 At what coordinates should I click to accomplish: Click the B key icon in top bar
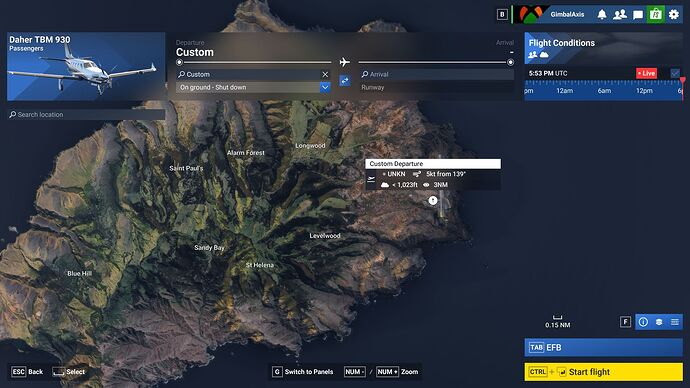[x=502, y=15]
